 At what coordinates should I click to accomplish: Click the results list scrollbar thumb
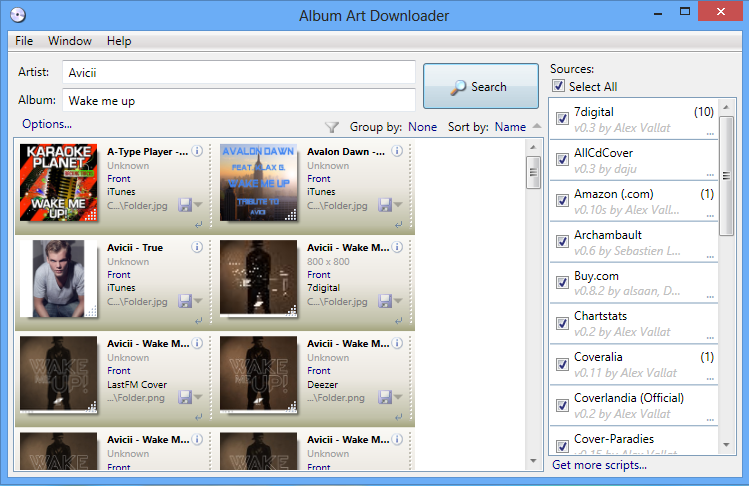click(533, 173)
